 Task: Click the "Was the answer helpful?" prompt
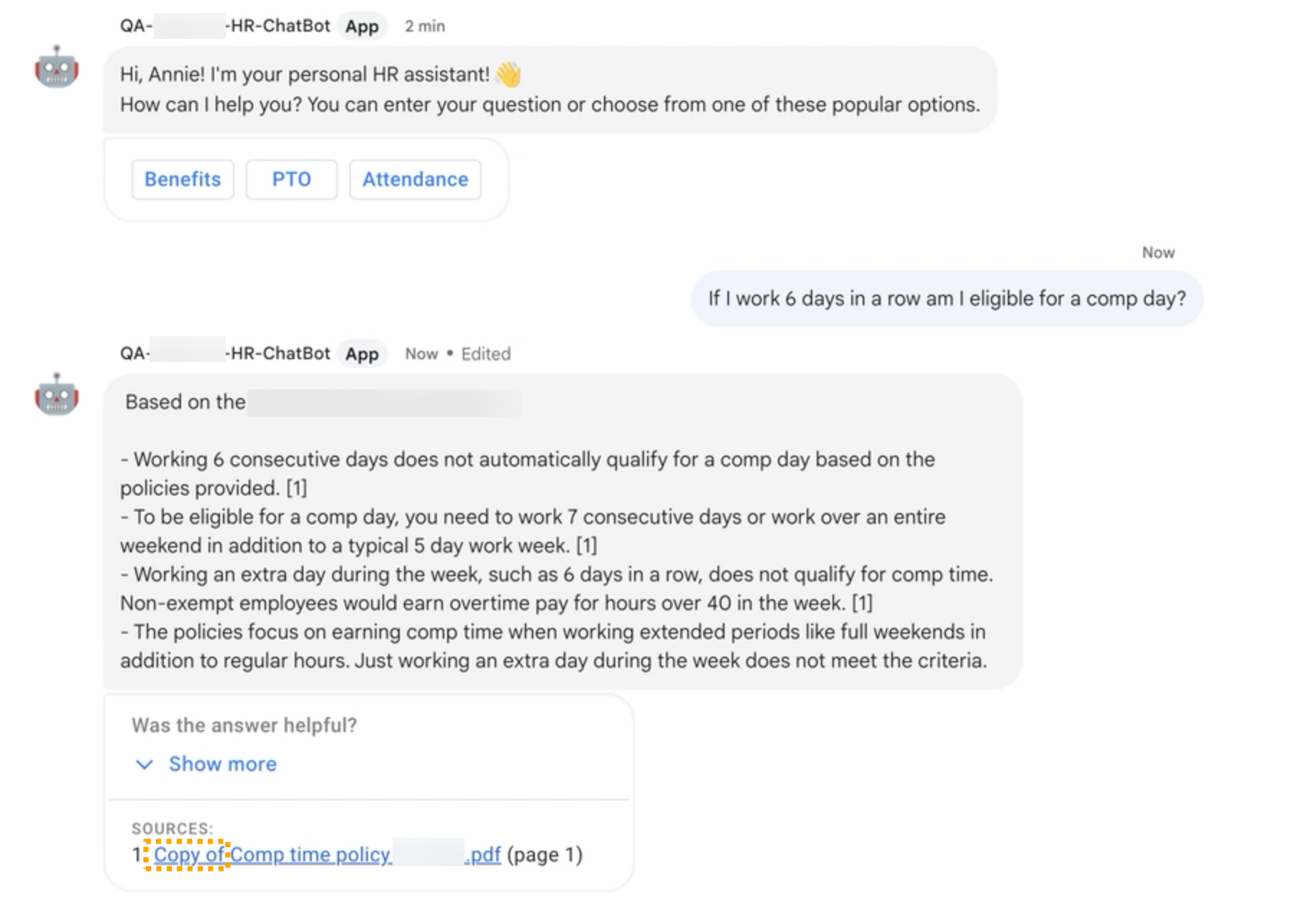coord(244,726)
